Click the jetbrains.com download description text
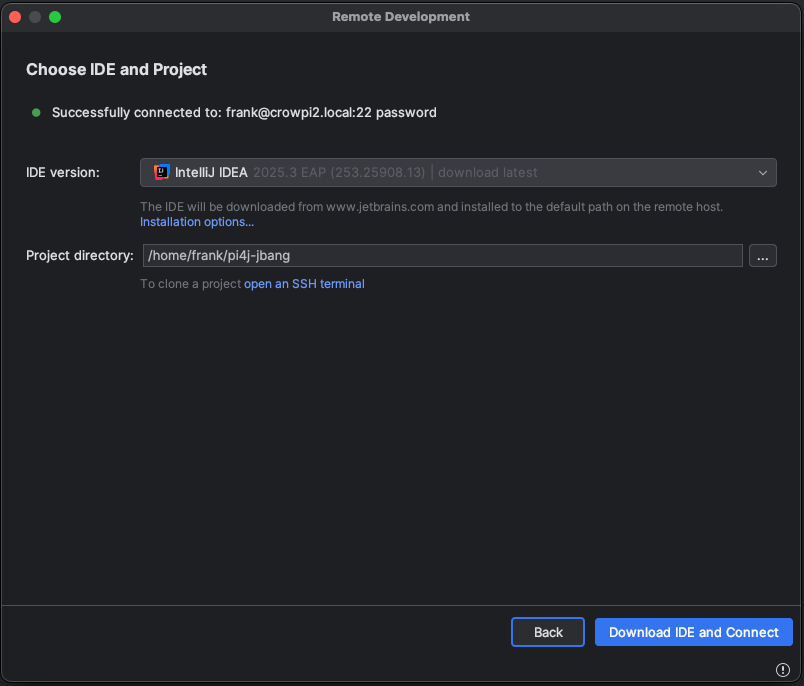The image size is (804, 686). click(x=431, y=207)
